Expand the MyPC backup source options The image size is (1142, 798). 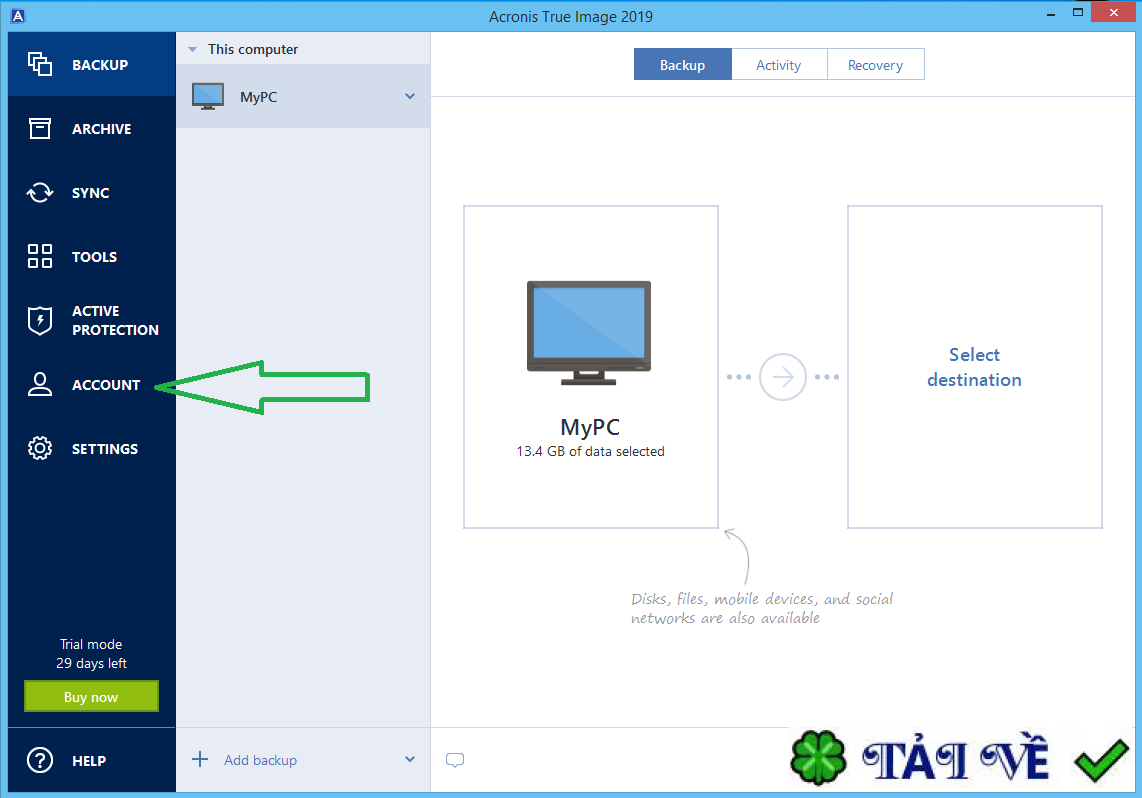pyautogui.click(x=409, y=96)
